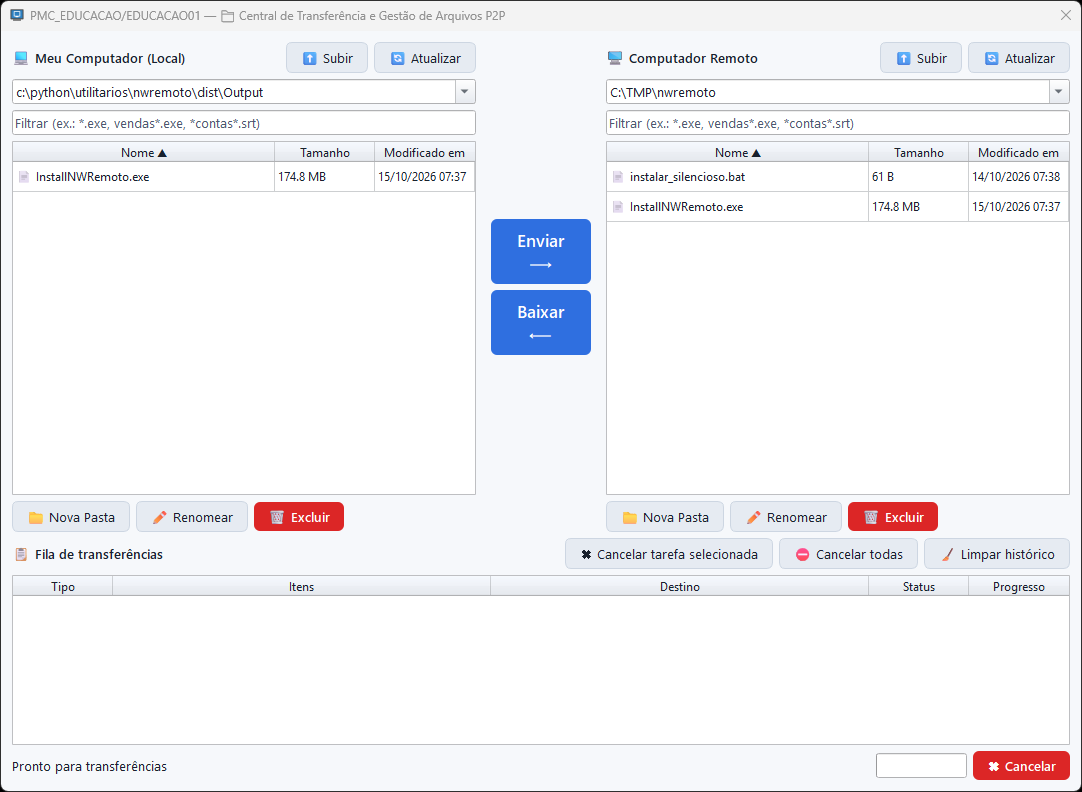Sort local files by Tamanho header
1082x792 pixels.
point(325,152)
